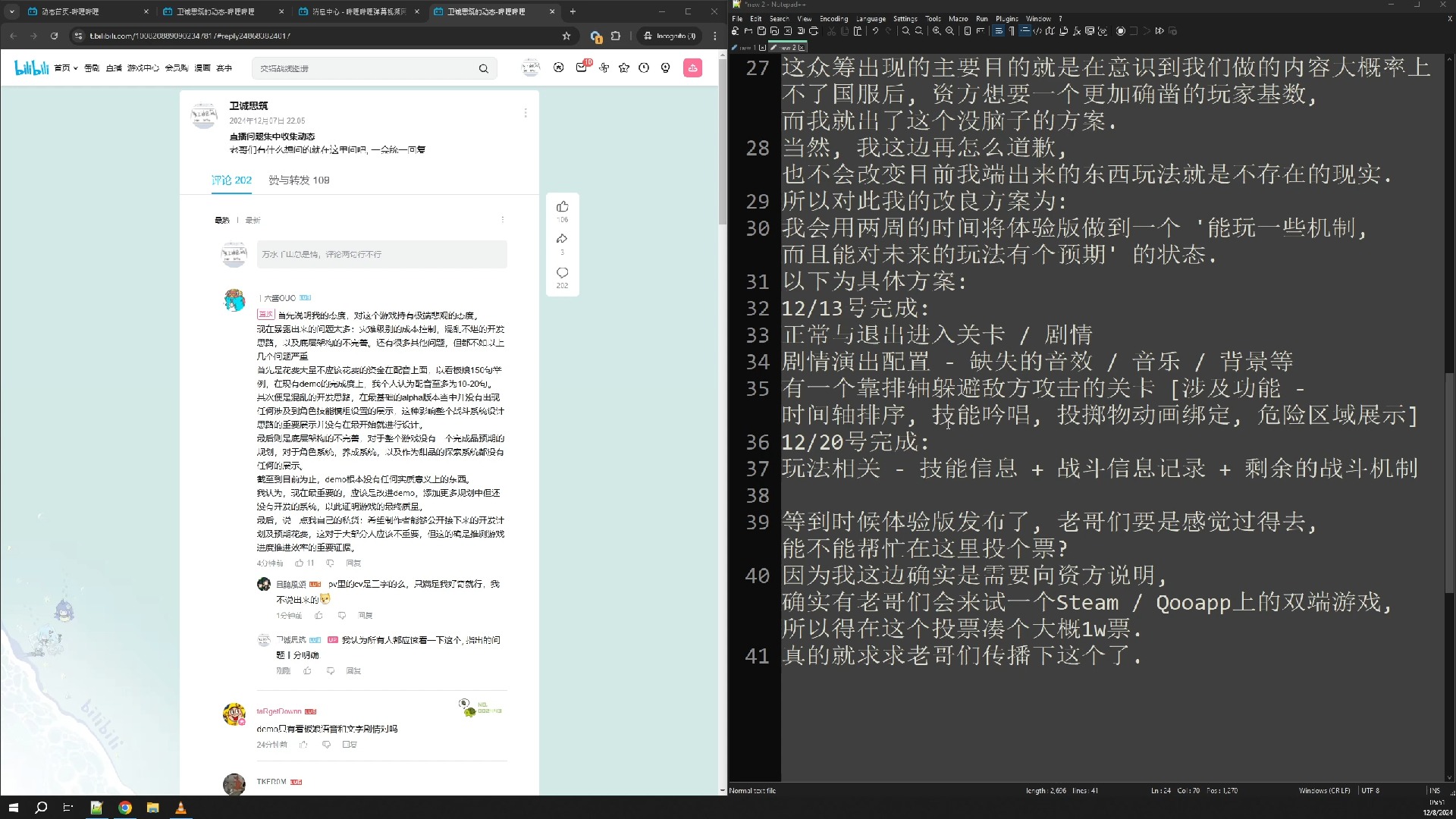Click the Zoom In icon in Notepad++
1456x819 pixels.
pos(937,31)
